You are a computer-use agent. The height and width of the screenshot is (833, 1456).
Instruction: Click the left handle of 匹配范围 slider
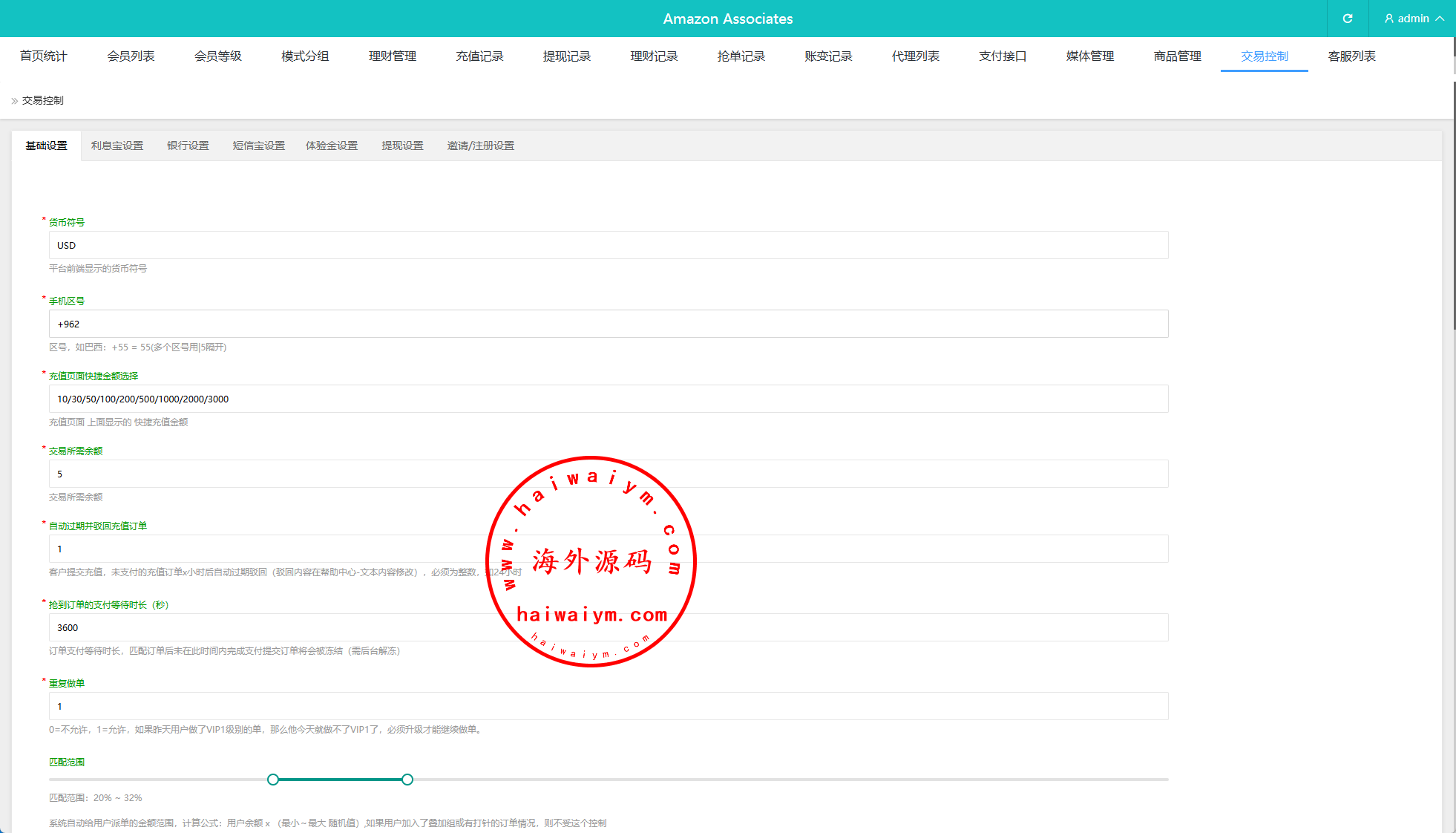pos(273,780)
